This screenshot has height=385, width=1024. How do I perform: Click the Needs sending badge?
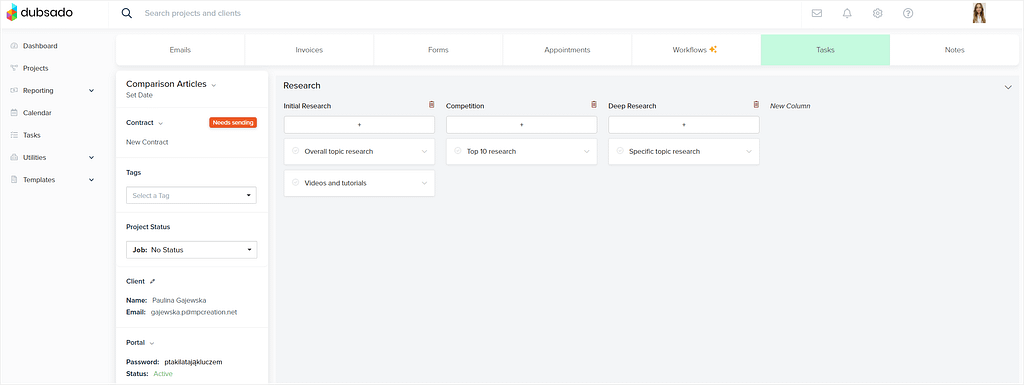pos(233,123)
